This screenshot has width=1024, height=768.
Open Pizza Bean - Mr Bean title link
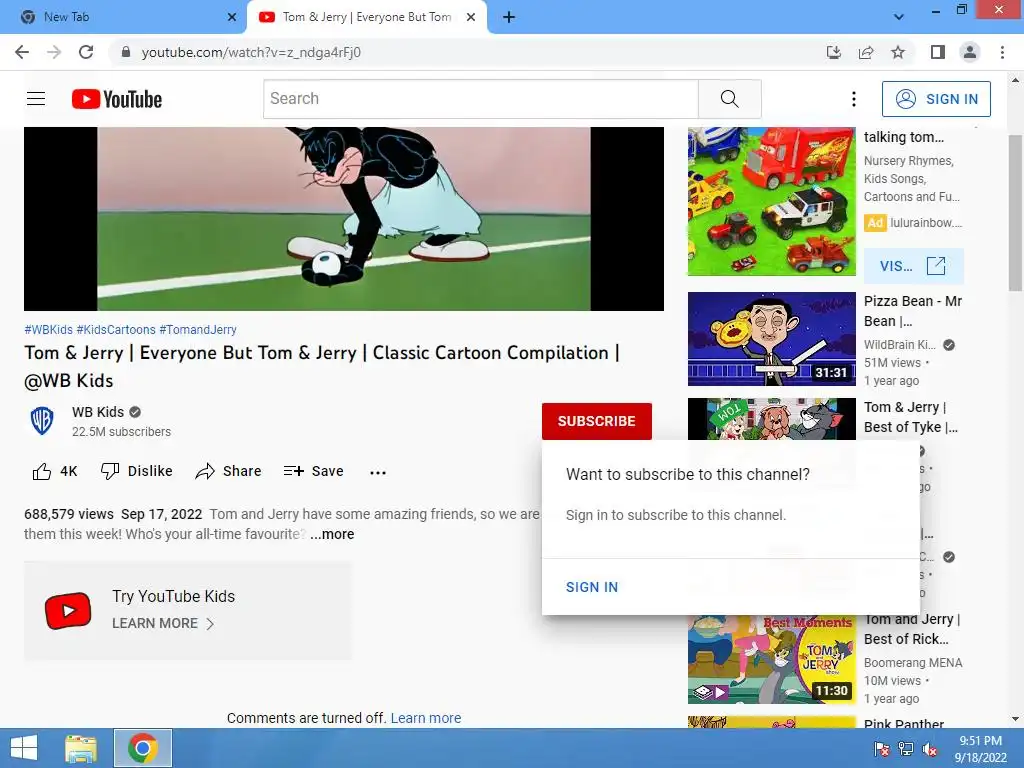tap(912, 311)
